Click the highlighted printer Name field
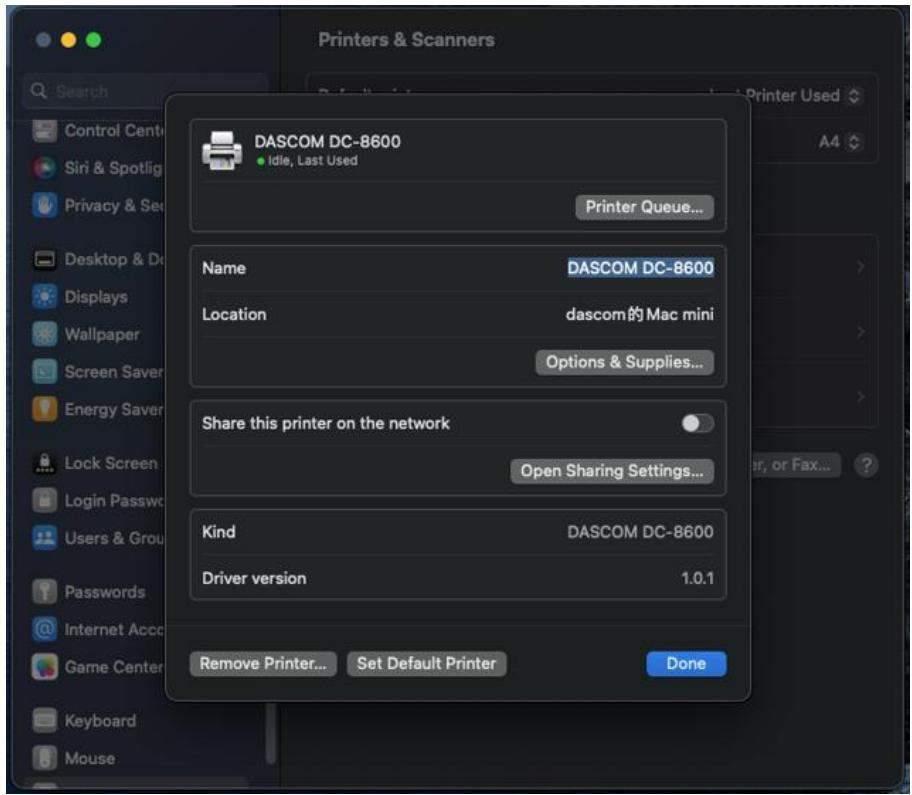 coord(640,268)
